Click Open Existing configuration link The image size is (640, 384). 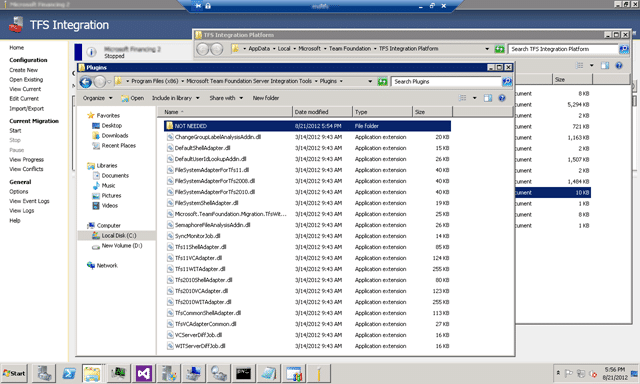point(26,80)
